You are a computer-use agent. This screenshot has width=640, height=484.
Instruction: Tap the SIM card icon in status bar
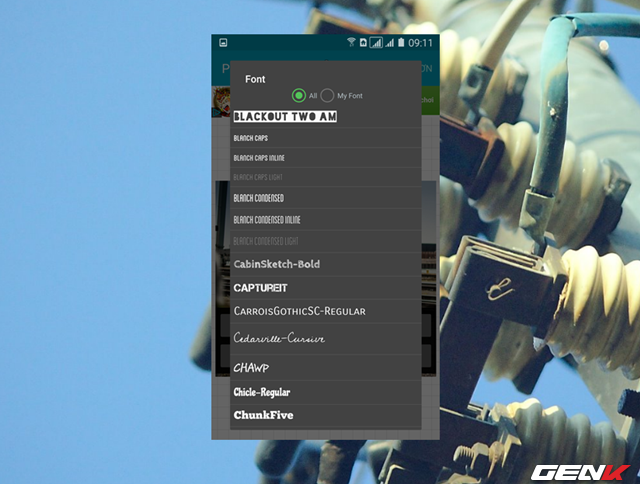363,43
